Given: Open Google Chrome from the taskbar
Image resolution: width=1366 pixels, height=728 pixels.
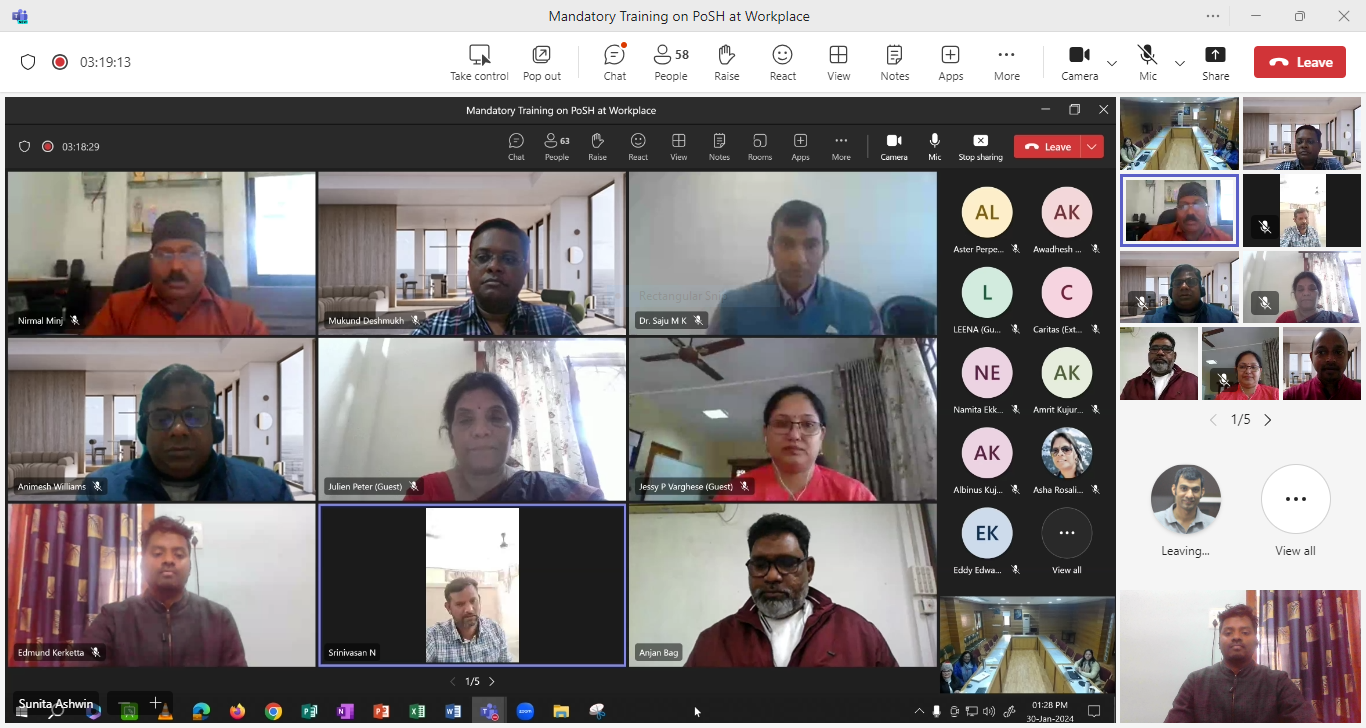Looking at the screenshot, I should tap(273, 711).
